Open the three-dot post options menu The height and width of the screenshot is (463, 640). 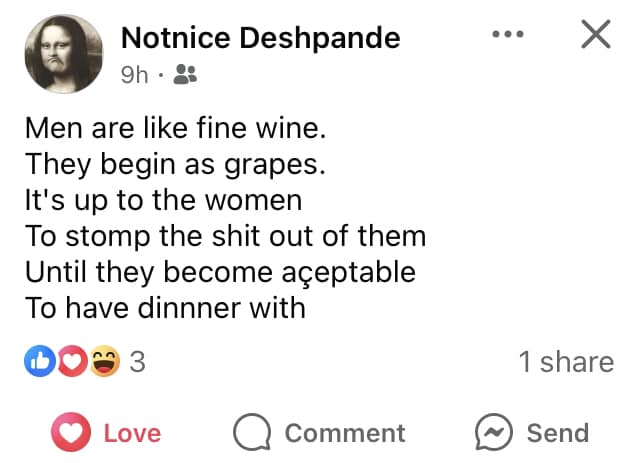(x=508, y=34)
